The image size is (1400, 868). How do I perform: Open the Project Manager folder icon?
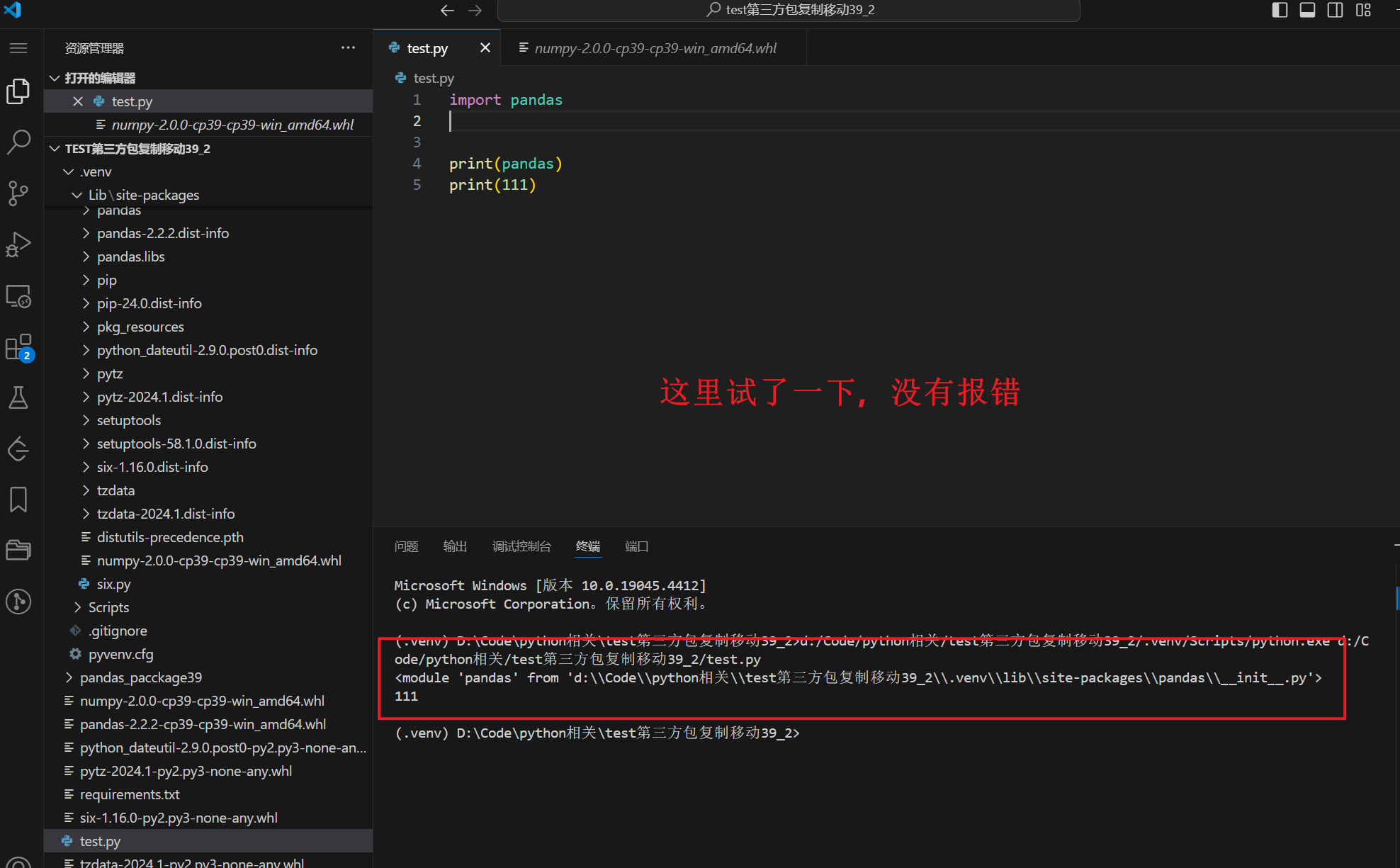(18, 550)
